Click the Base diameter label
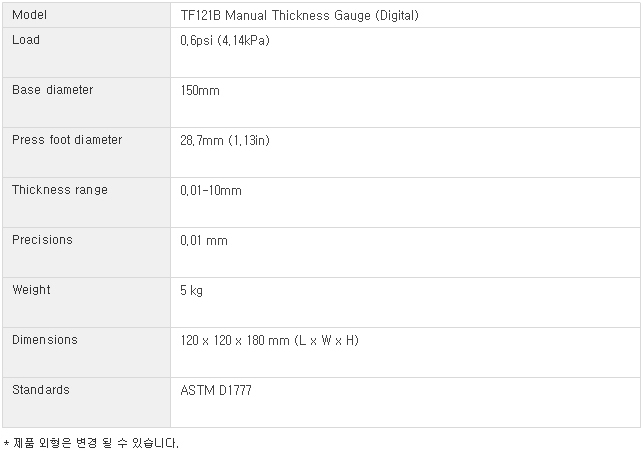Screen dimensions: 643x451 [x=52, y=90]
